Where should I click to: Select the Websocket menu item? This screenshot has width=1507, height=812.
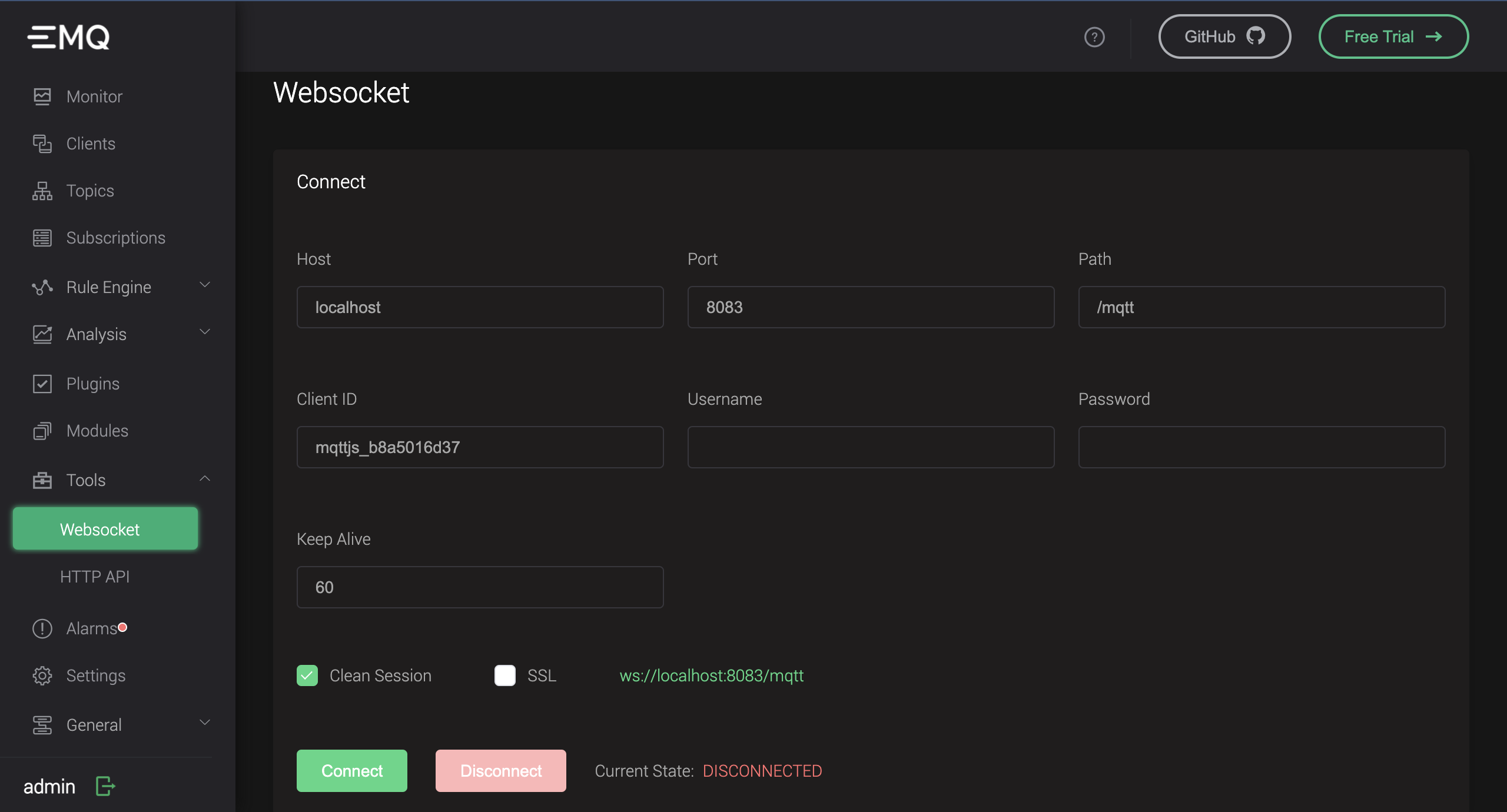click(x=105, y=529)
